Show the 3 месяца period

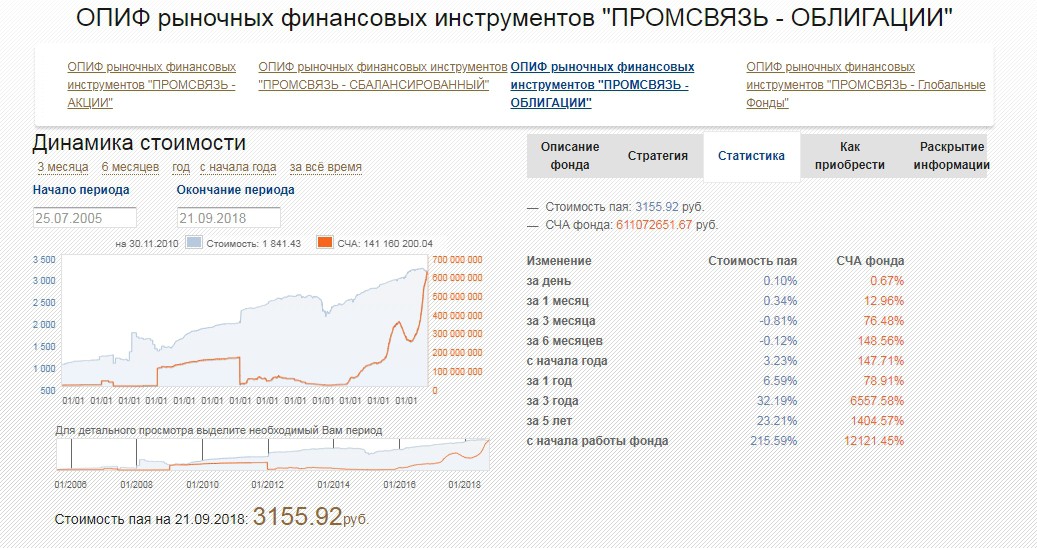point(61,167)
